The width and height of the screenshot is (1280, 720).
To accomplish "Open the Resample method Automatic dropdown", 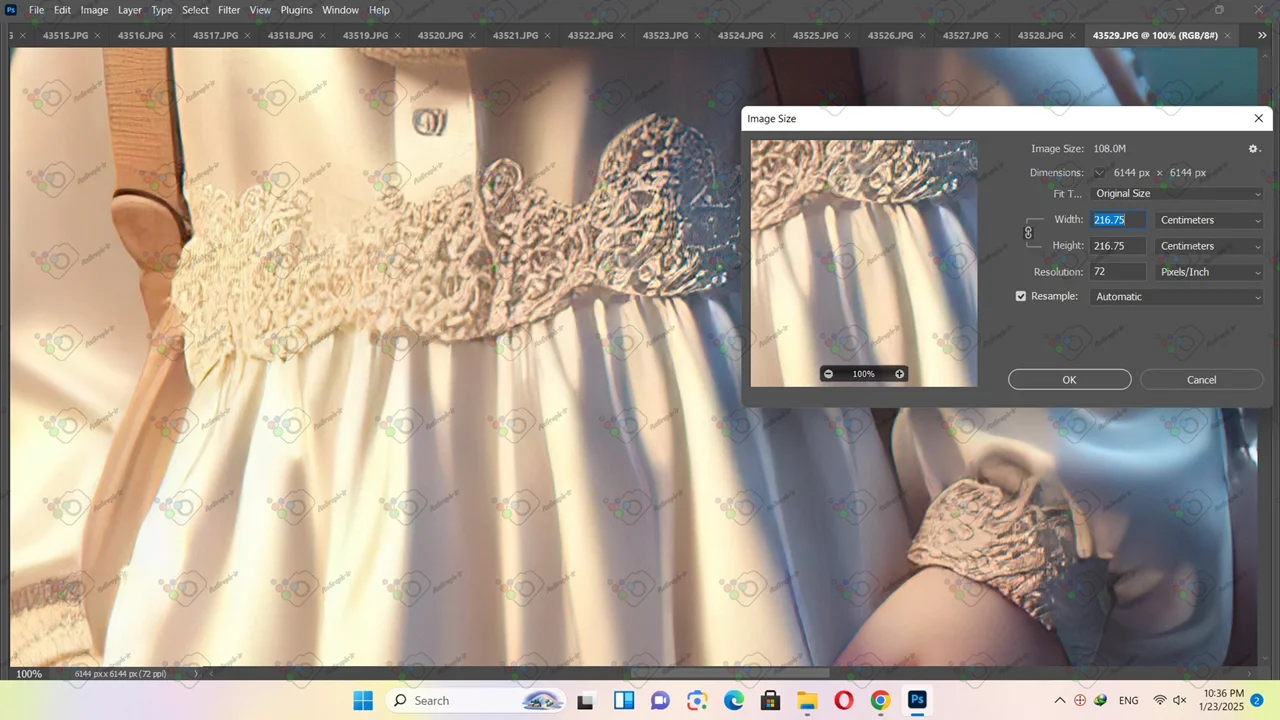I will point(1177,297).
